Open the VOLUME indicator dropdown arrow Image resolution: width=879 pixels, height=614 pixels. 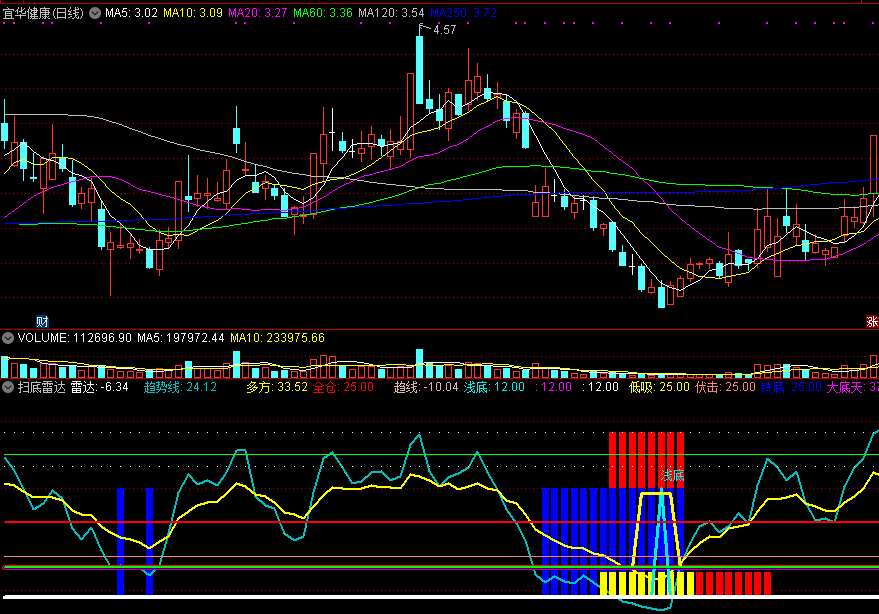[8, 338]
